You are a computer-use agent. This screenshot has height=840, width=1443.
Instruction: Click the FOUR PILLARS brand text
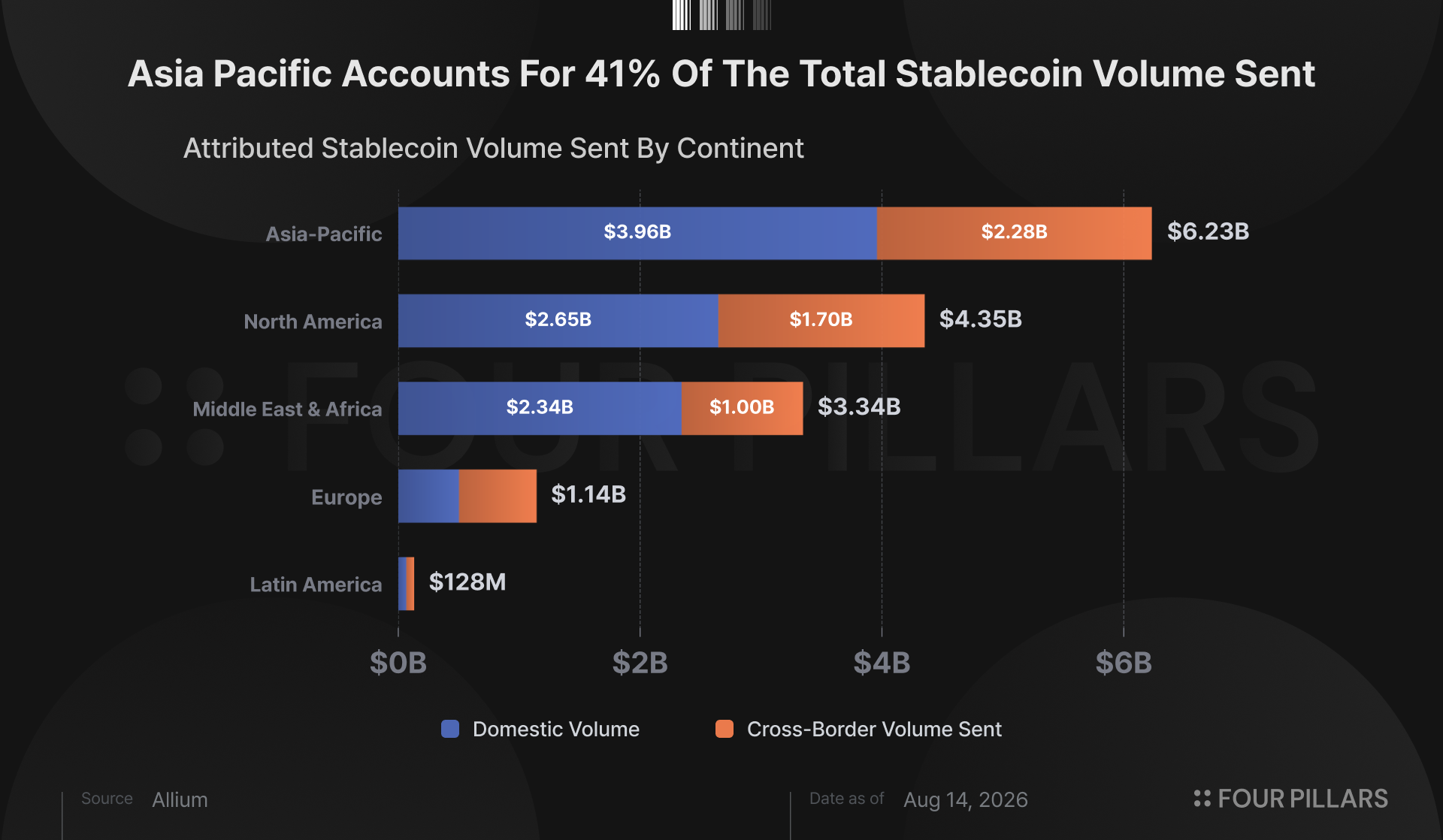coord(1302,799)
